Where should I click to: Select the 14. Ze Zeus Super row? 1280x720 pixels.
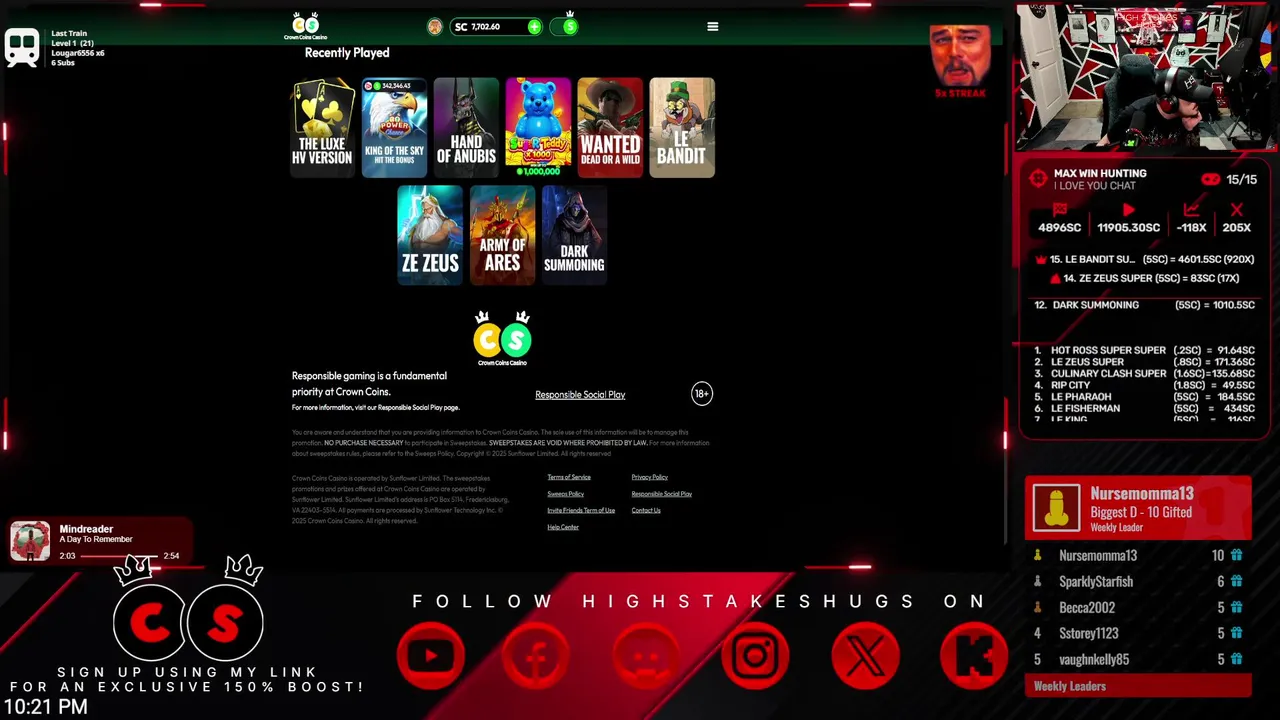click(1144, 279)
